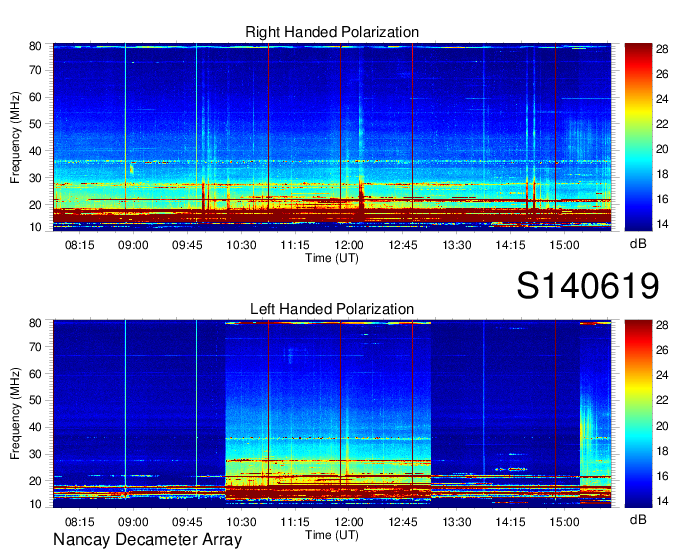Click the 50 MHz tick on Right Handed panel
The height and width of the screenshot is (552, 680).
35,124
